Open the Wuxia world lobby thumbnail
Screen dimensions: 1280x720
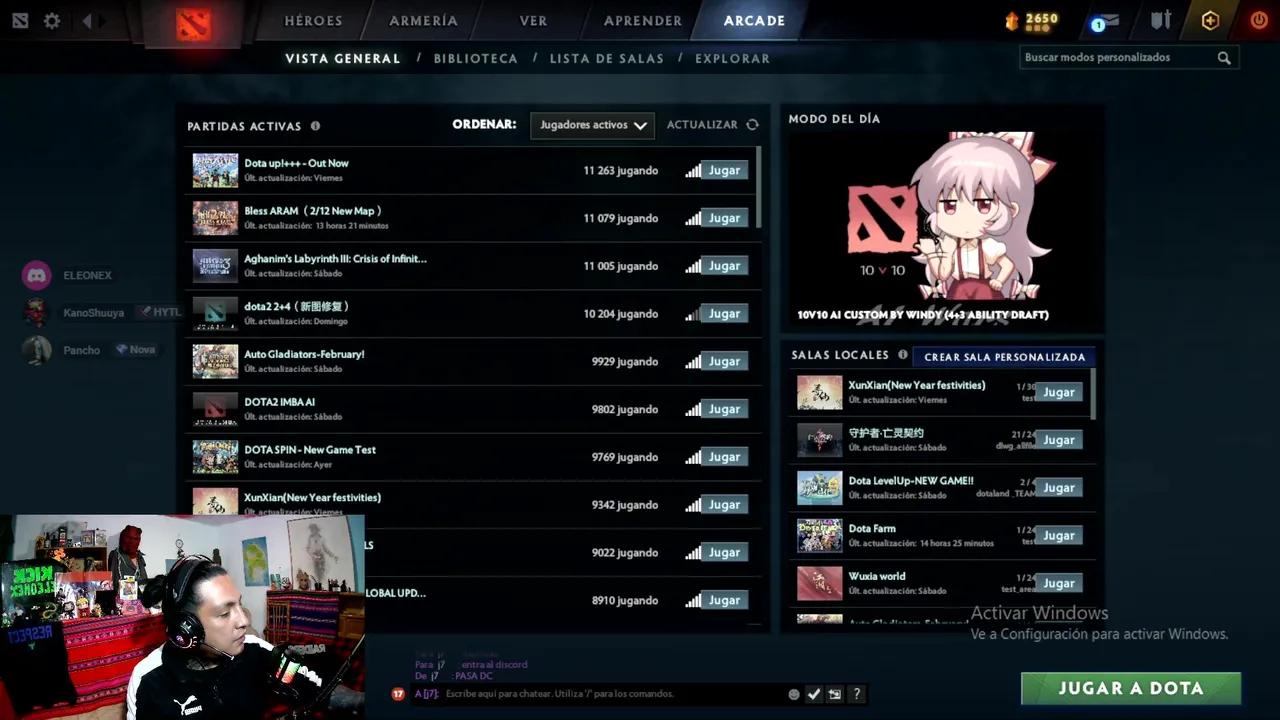819,583
